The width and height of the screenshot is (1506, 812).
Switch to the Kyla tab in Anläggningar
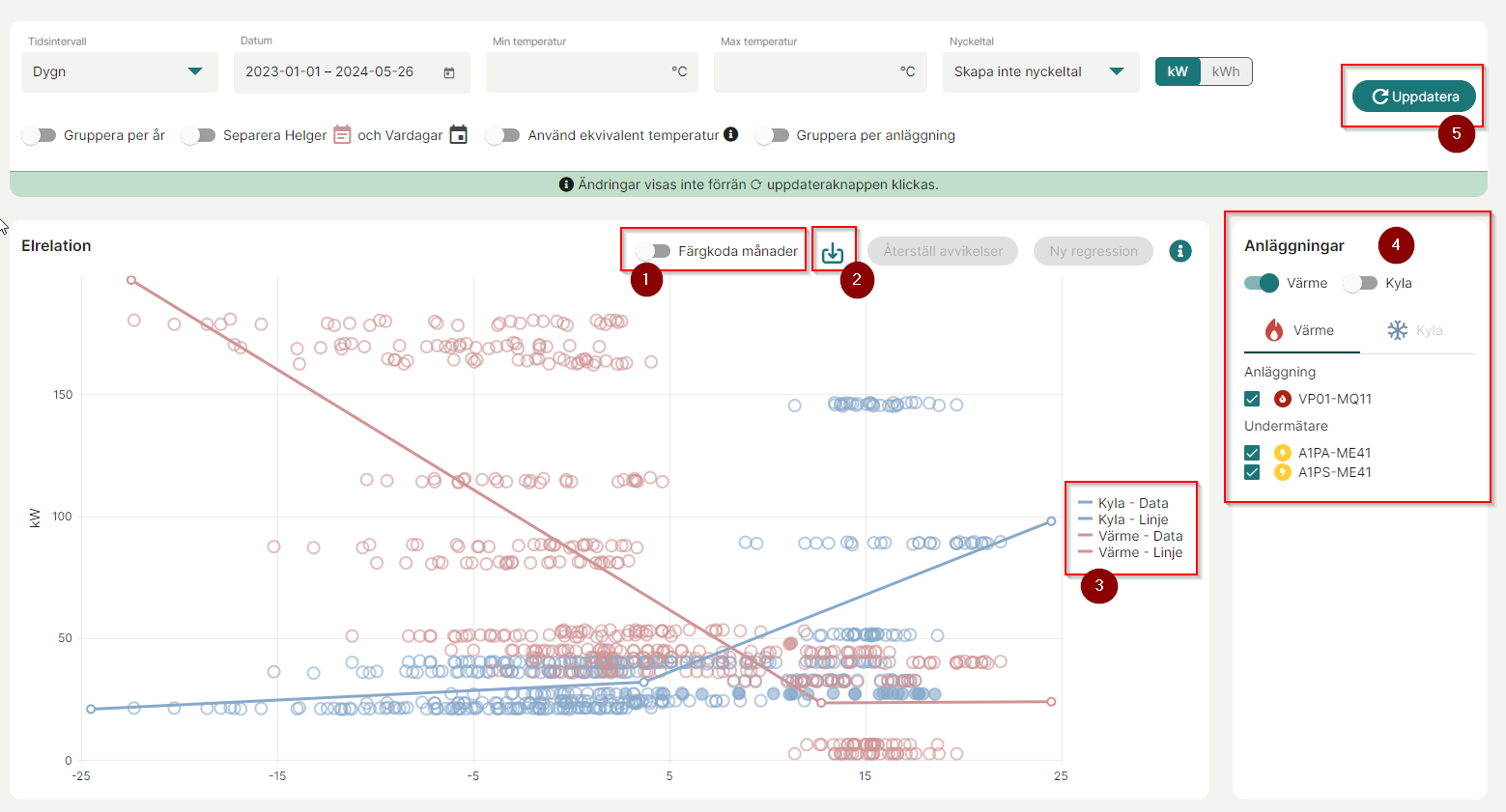tap(1417, 330)
